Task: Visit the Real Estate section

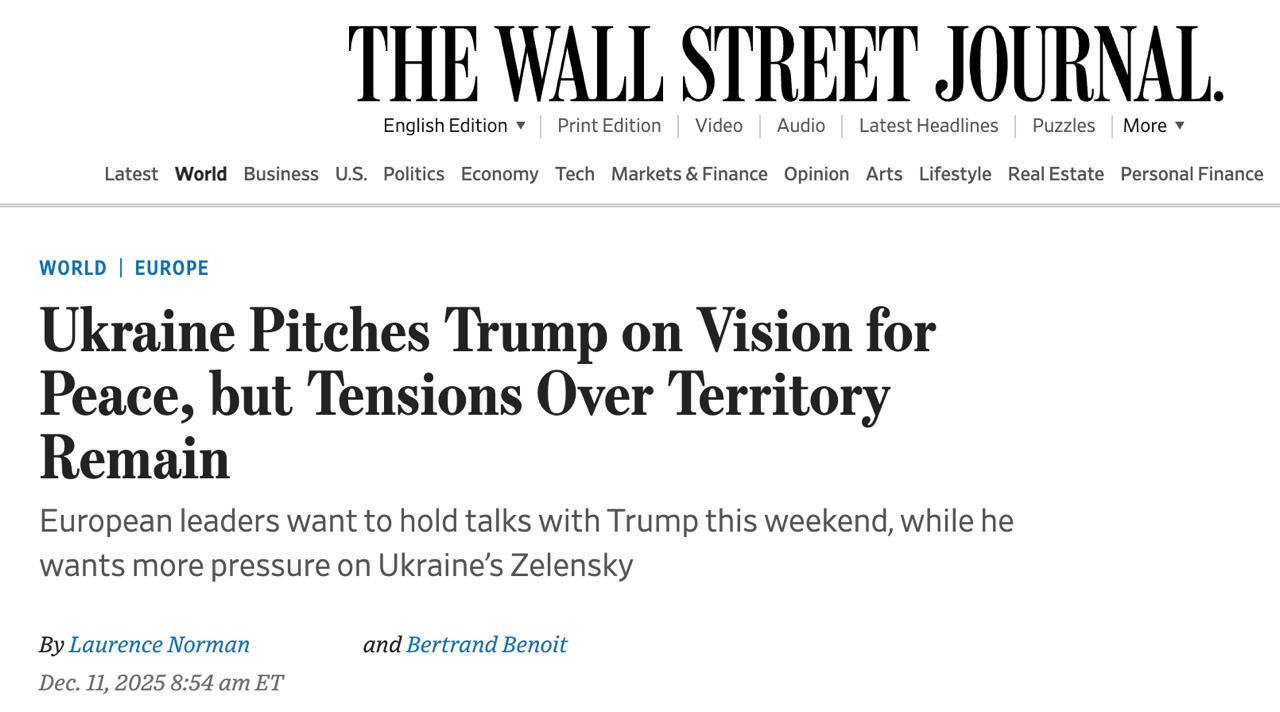Action: (x=1056, y=174)
